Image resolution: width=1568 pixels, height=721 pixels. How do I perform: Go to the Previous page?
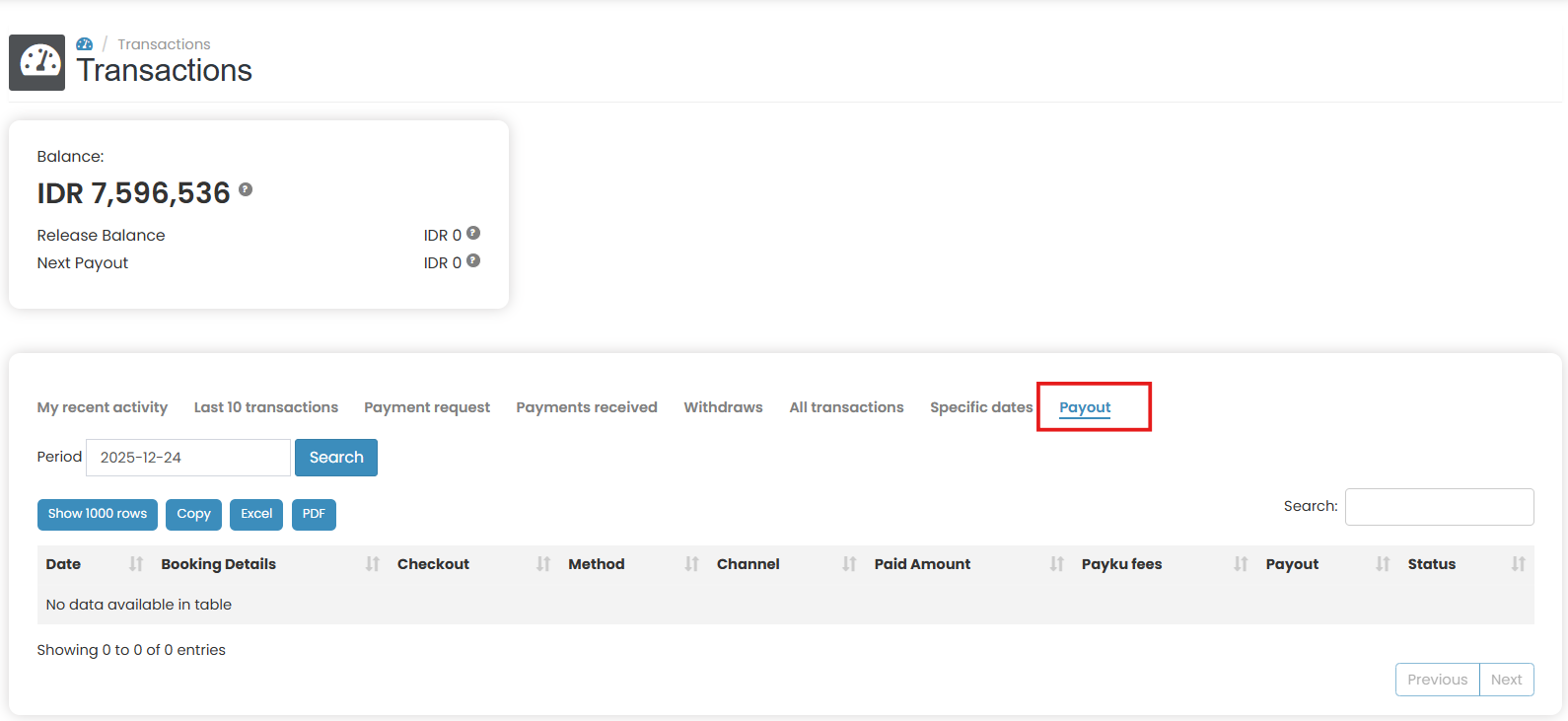[1438, 680]
